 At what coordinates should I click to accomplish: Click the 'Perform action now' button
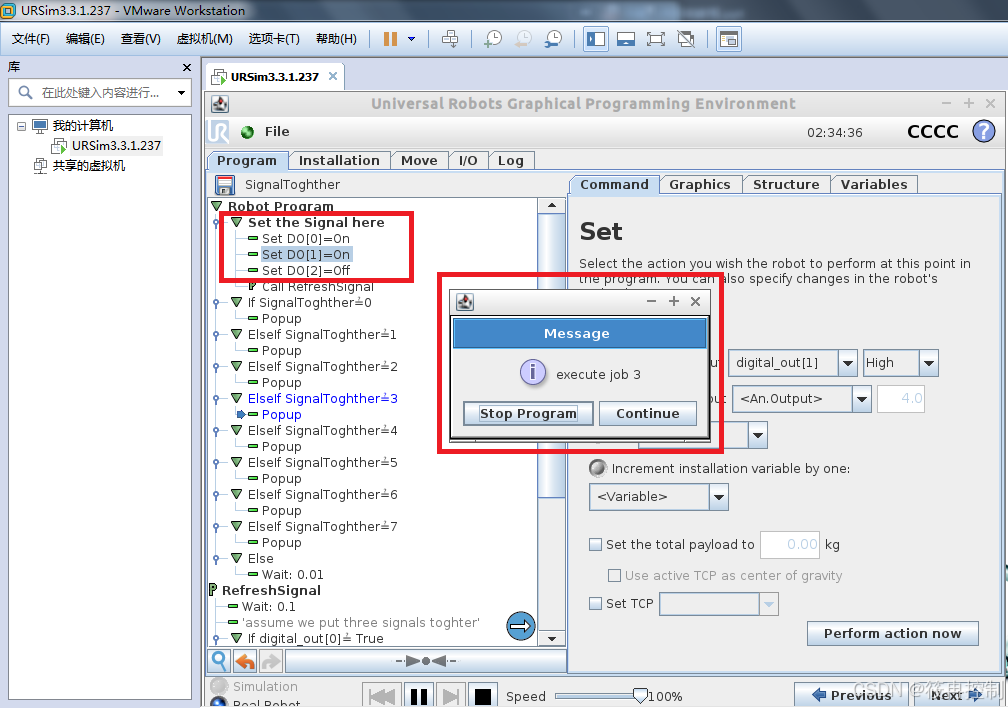893,633
